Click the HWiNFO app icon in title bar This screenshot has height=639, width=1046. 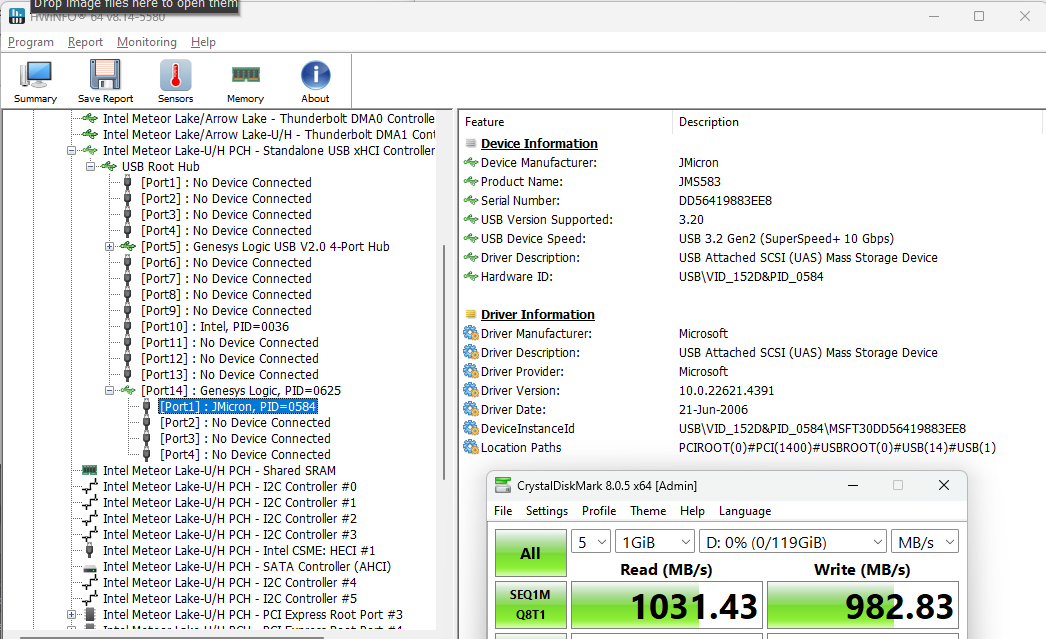tap(17, 15)
